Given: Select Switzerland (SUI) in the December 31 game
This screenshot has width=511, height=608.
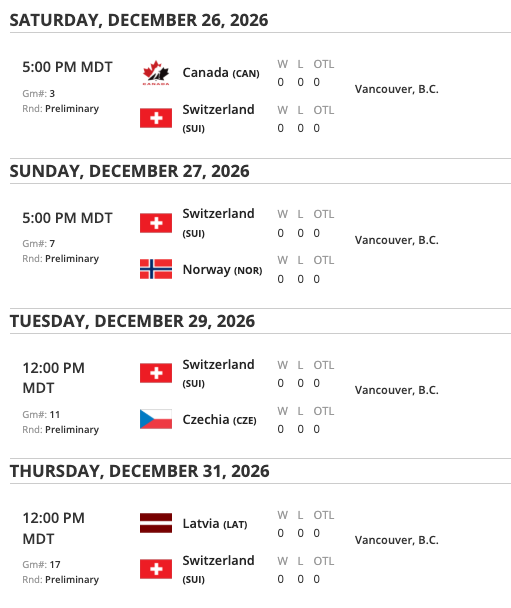Looking at the screenshot, I should point(218,569).
